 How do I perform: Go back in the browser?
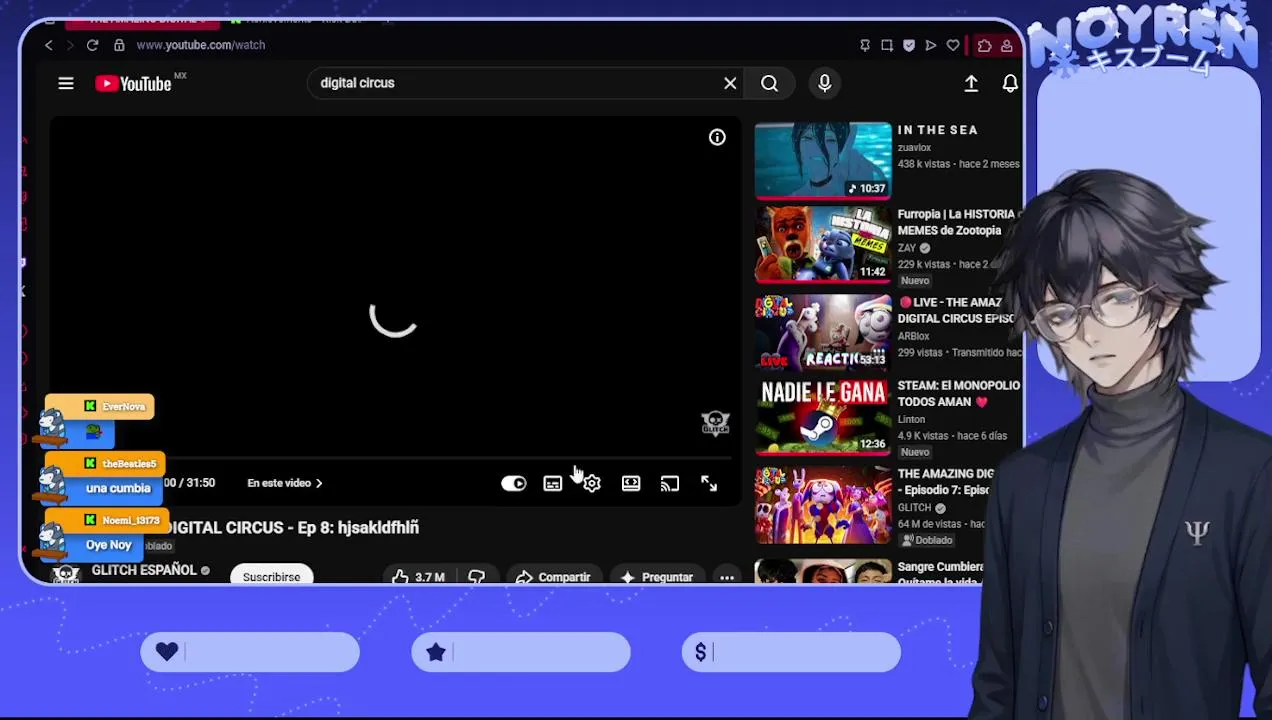(48, 45)
